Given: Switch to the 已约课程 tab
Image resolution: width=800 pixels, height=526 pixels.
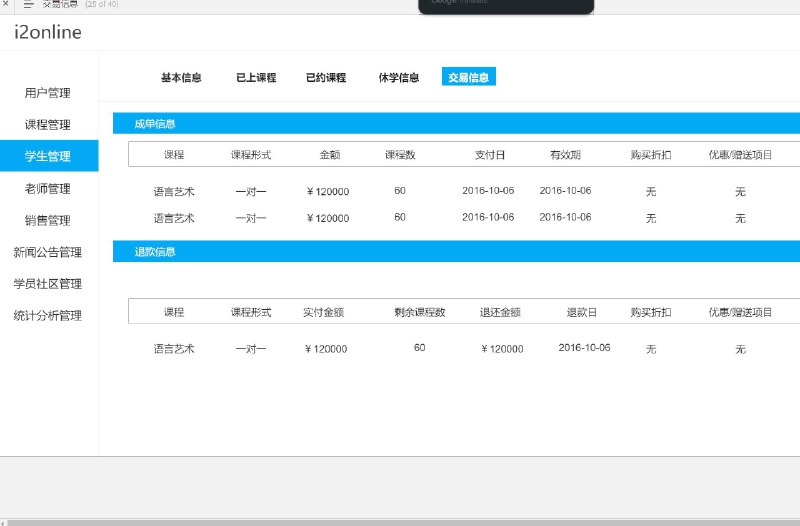Looking at the screenshot, I should 326,78.
